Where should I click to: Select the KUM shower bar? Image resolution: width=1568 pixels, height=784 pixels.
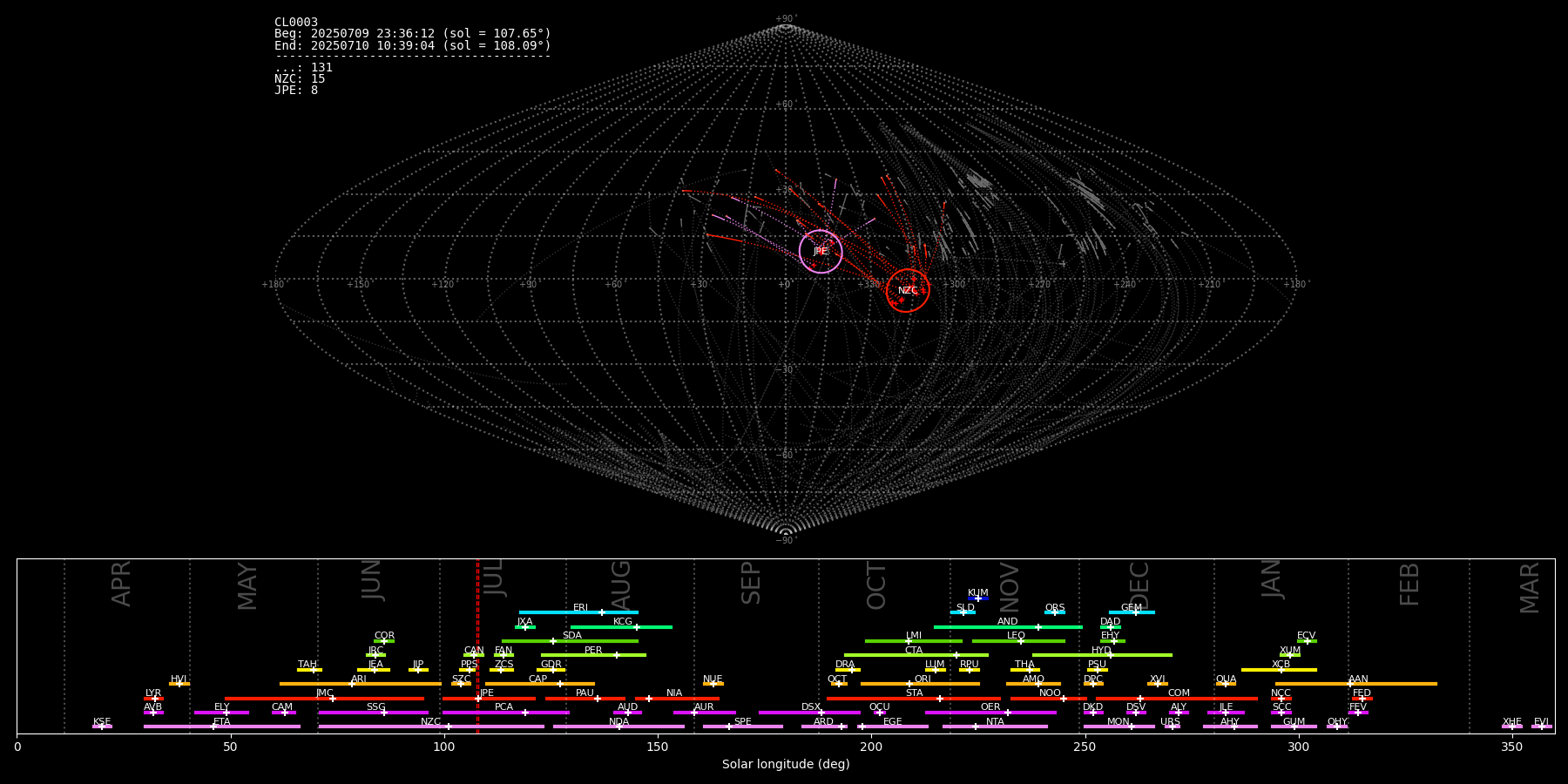[x=978, y=598]
